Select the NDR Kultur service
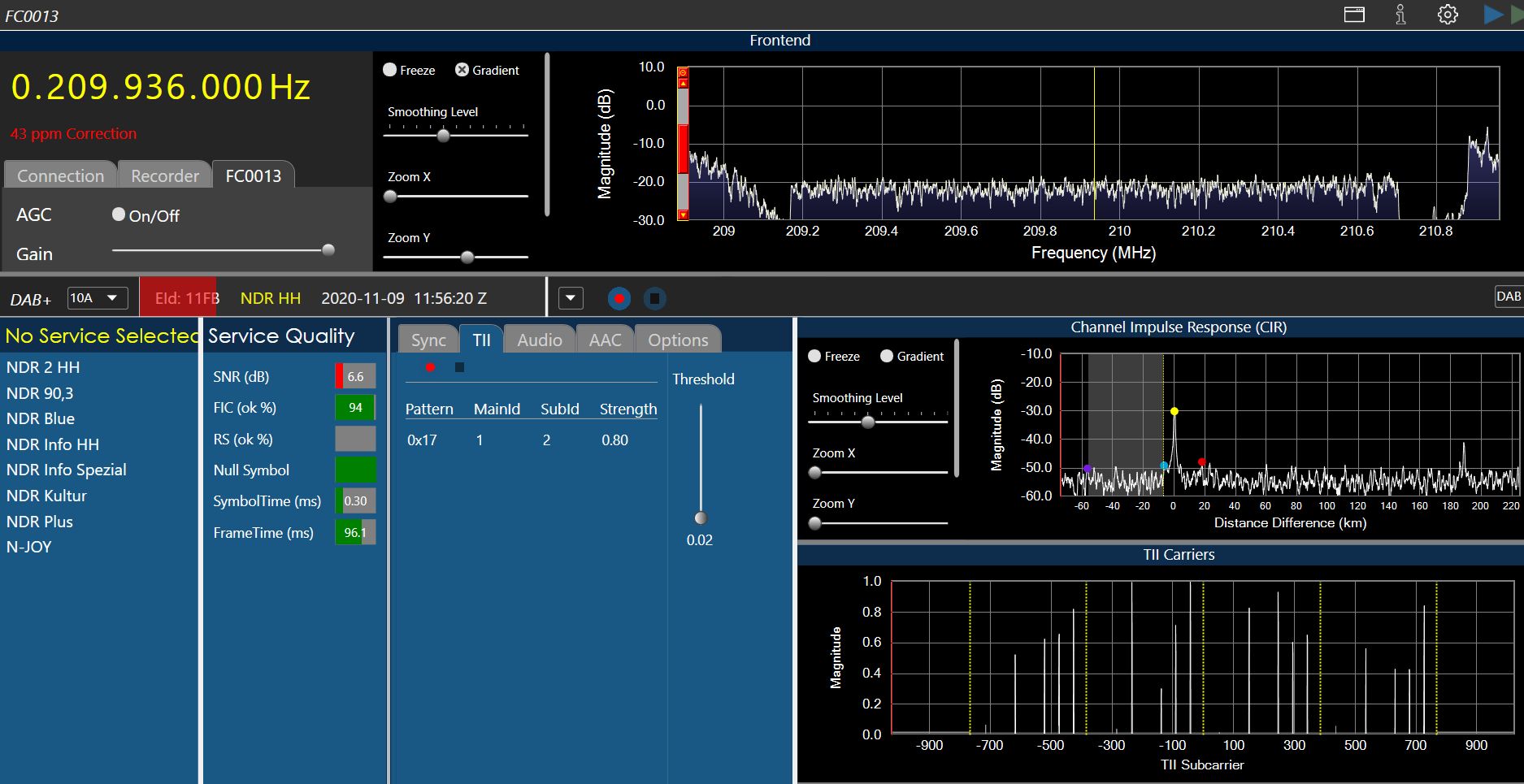Image resolution: width=1524 pixels, height=784 pixels. click(x=46, y=496)
